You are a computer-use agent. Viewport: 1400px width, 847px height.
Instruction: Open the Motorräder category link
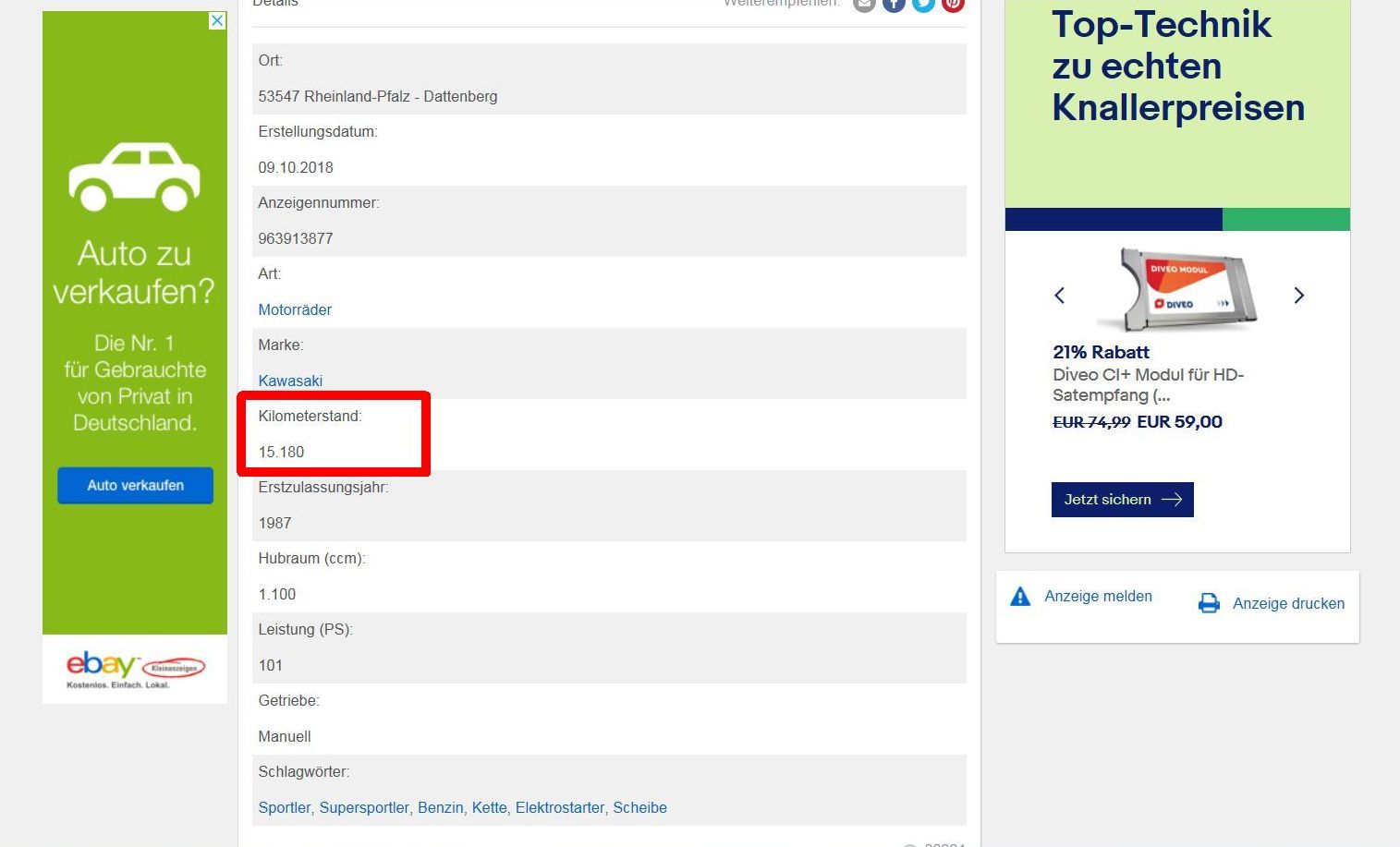click(x=295, y=309)
